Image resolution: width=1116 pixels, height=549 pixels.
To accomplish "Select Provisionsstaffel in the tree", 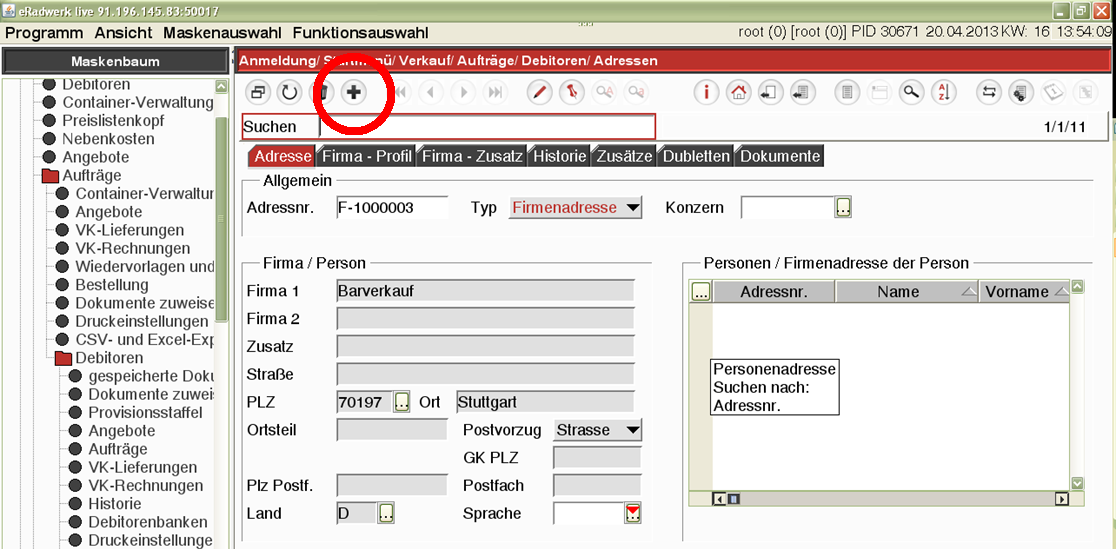I will 145,412.
